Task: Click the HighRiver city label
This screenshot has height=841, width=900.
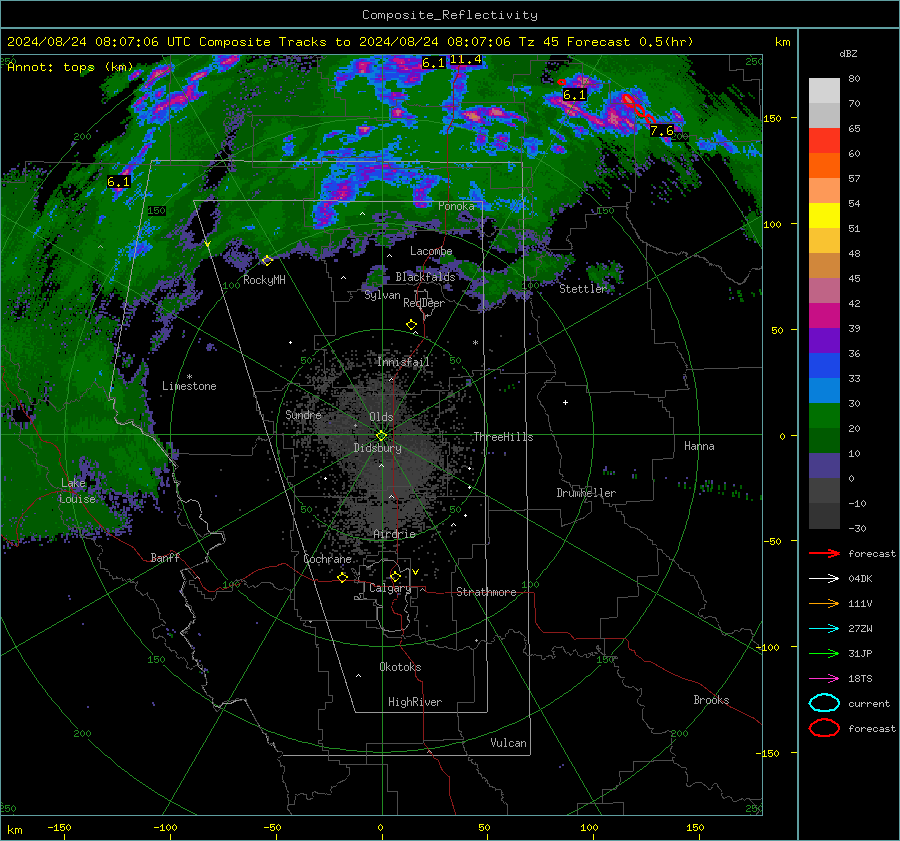Action: [415, 702]
